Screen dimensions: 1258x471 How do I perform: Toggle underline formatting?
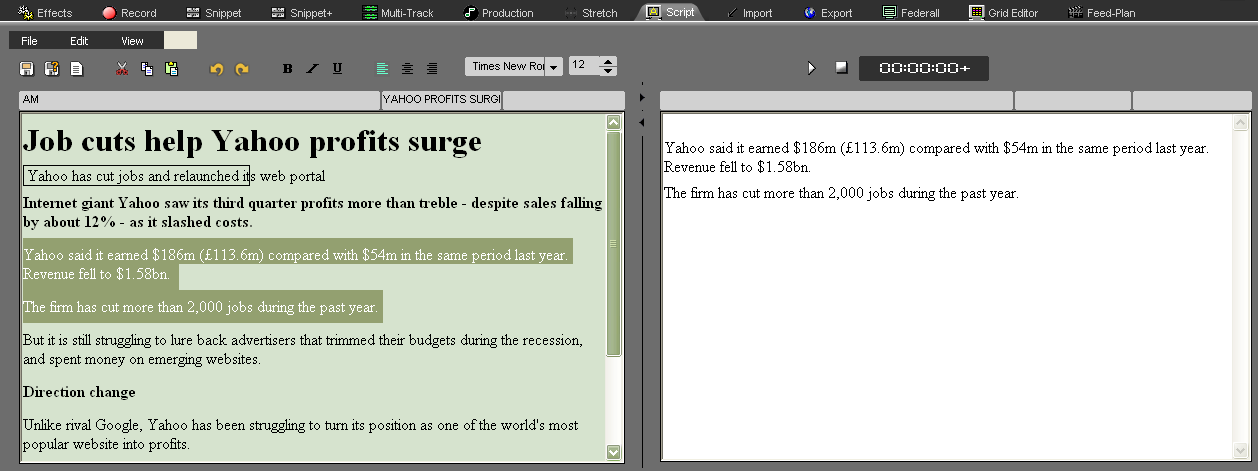pyautogui.click(x=337, y=69)
